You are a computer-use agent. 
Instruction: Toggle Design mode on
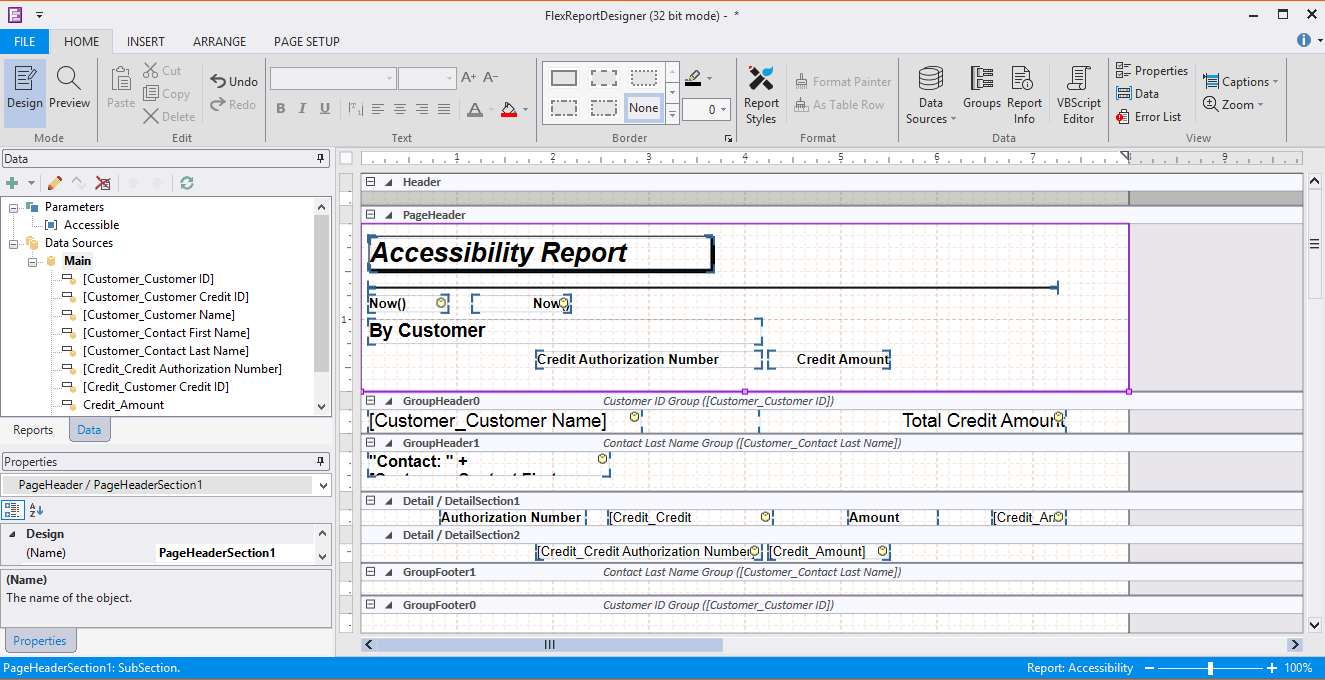tap(25, 88)
